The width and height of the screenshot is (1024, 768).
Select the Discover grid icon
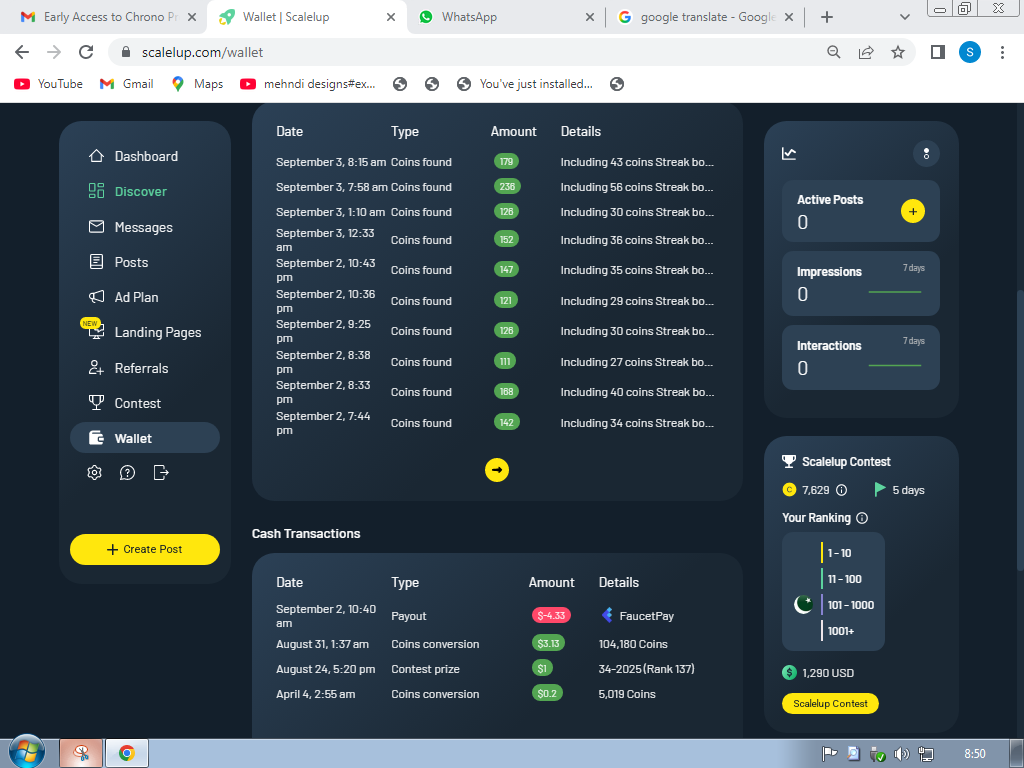click(x=96, y=191)
